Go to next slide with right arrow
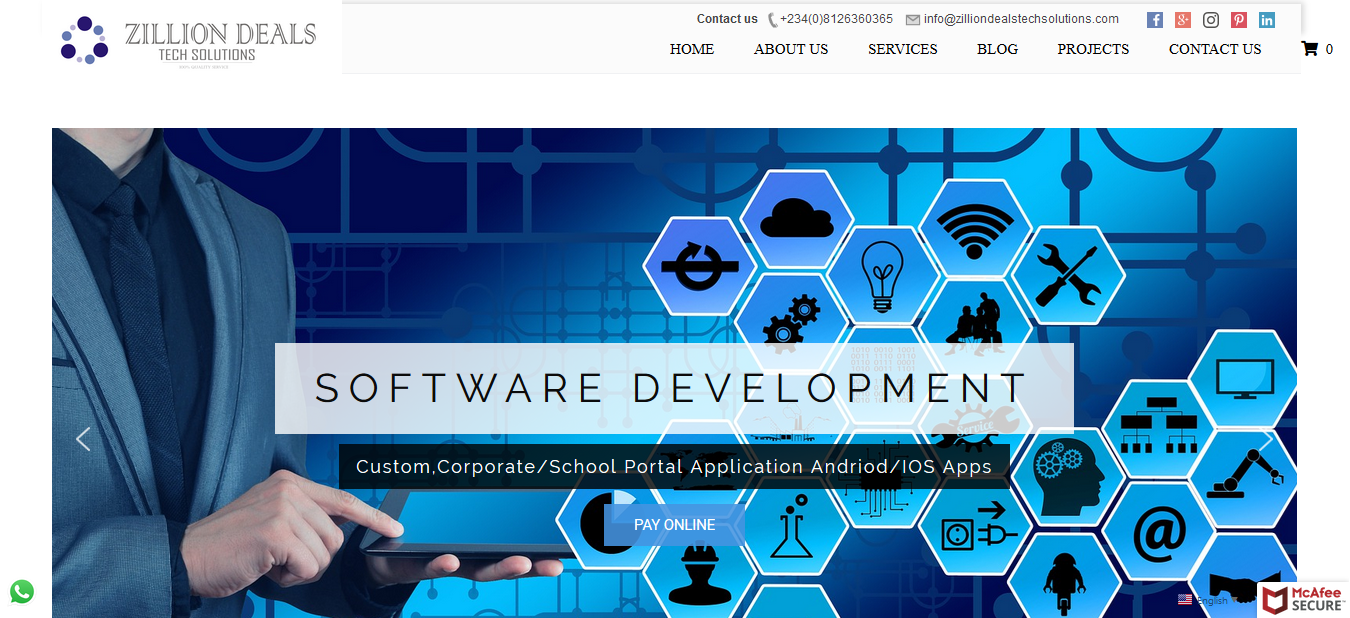Viewport: 1350px width, 618px height. pos(1267,439)
